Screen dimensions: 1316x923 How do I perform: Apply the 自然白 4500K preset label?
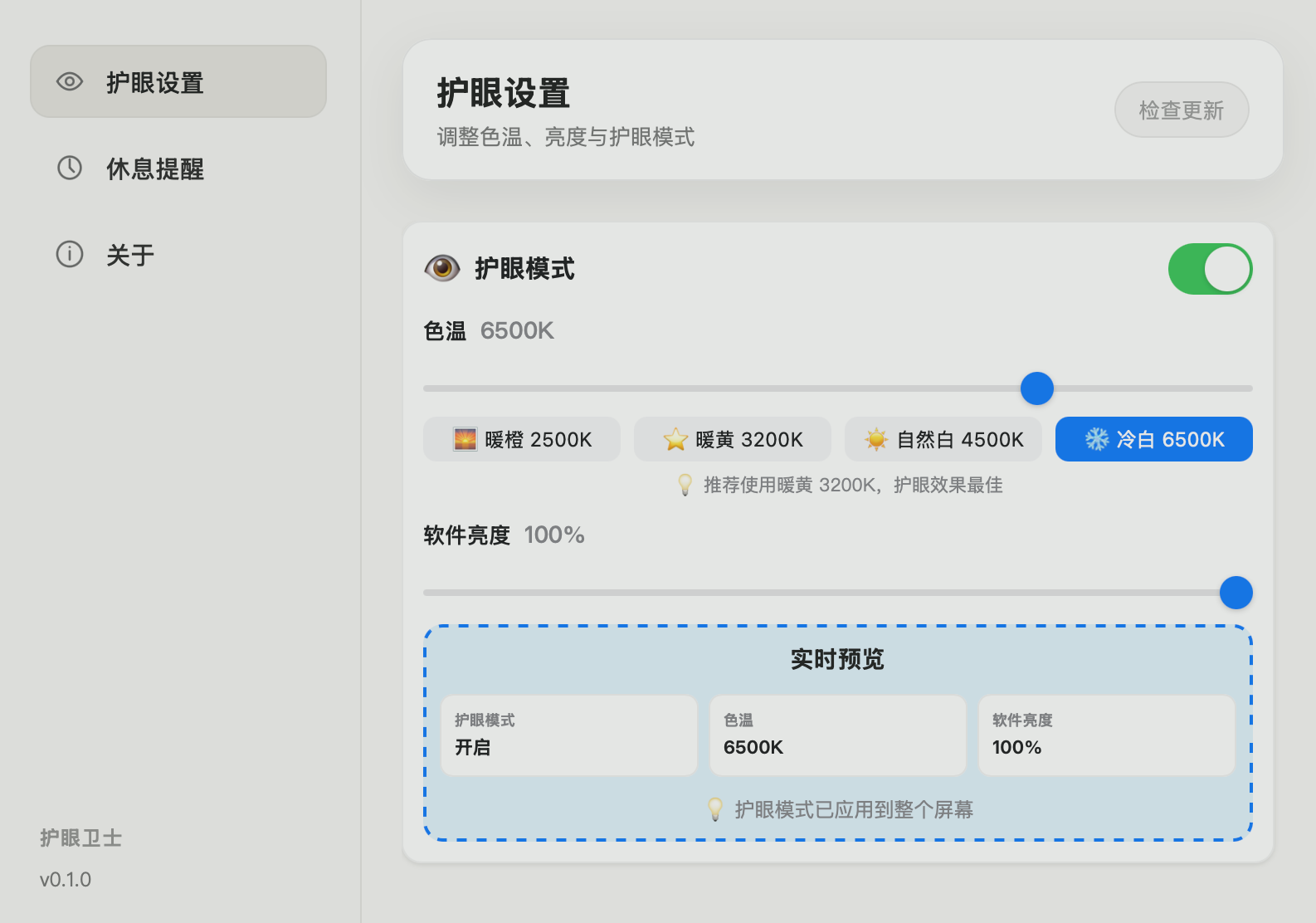[960, 439]
